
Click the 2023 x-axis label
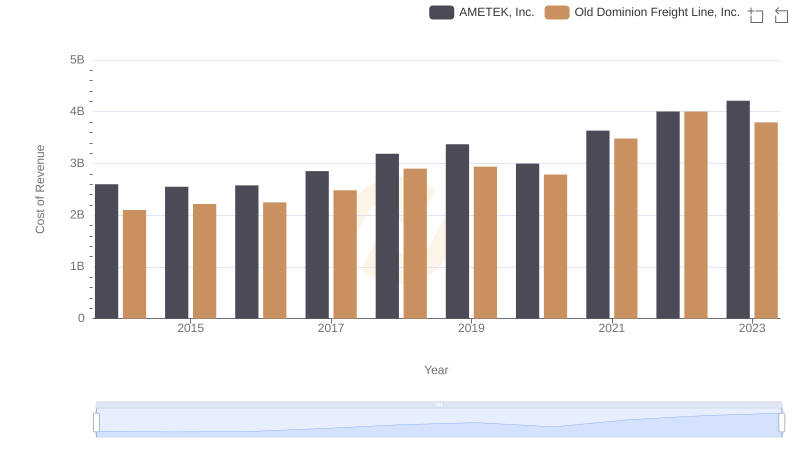click(x=752, y=328)
